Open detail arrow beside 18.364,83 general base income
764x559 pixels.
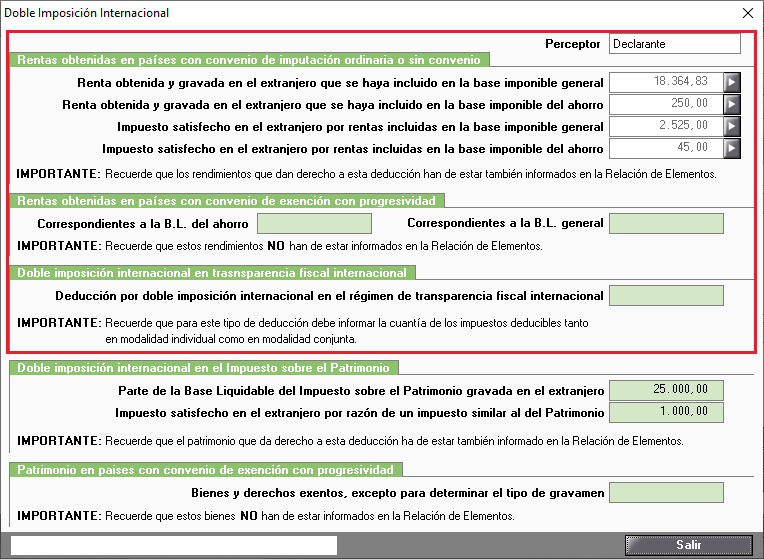tap(732, 82)
